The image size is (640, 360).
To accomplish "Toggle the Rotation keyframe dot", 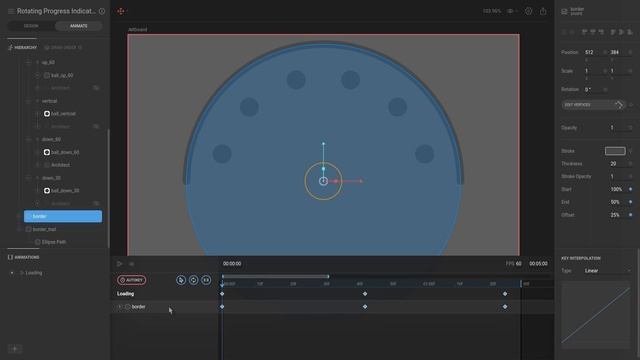I will (605, 89).
